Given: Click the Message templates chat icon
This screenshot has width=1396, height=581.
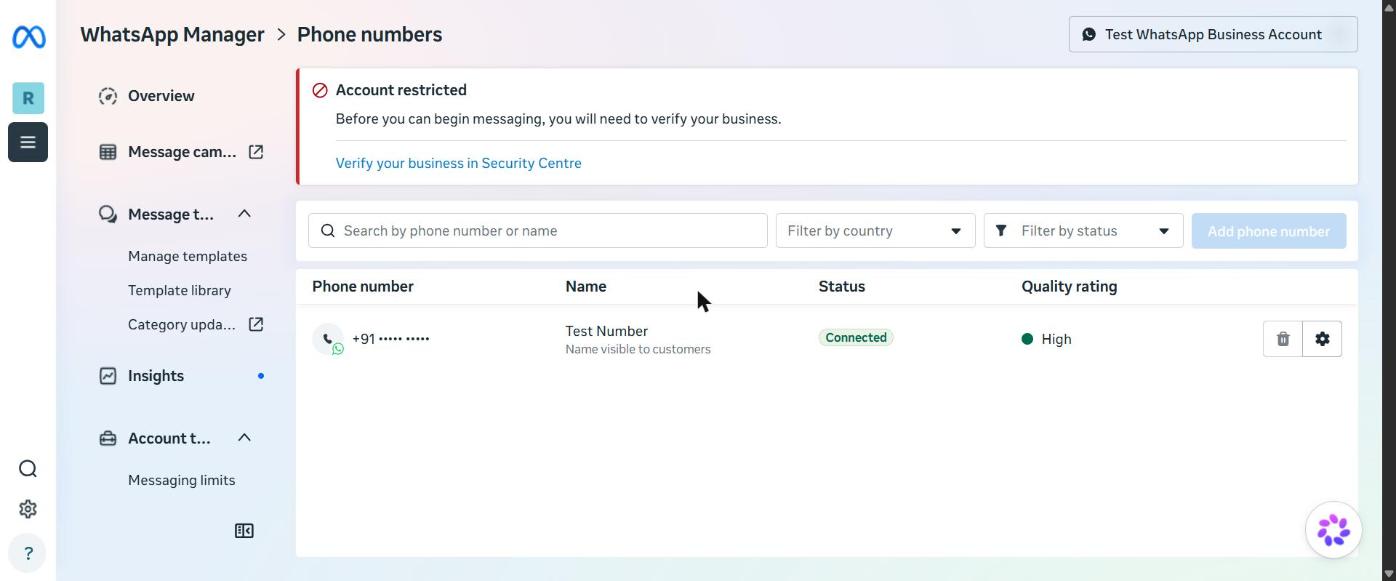Looking at the screenshot, I should coord(108,214).
